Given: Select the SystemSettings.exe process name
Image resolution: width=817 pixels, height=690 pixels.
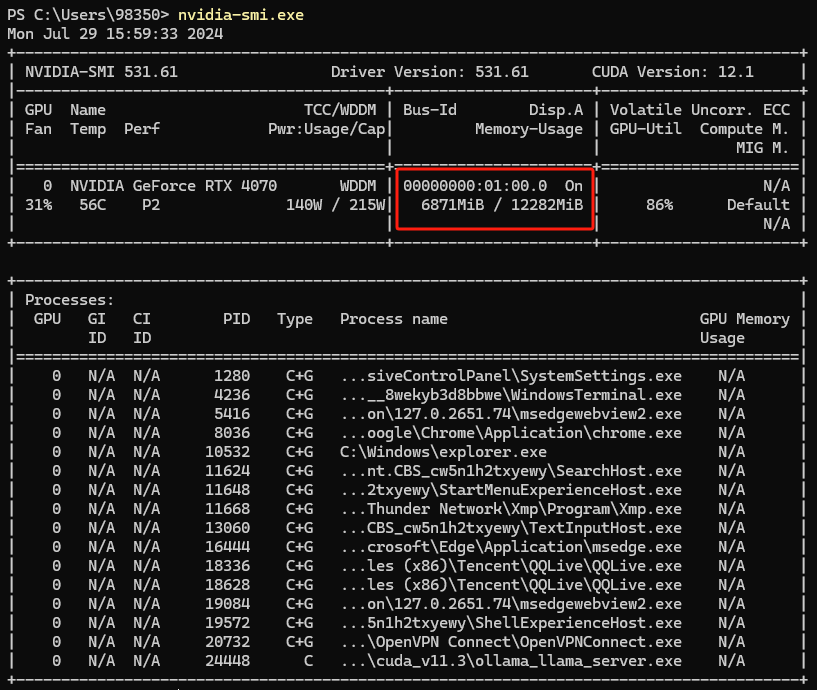Looking at the screenshot, I should (x=511, y=376).
